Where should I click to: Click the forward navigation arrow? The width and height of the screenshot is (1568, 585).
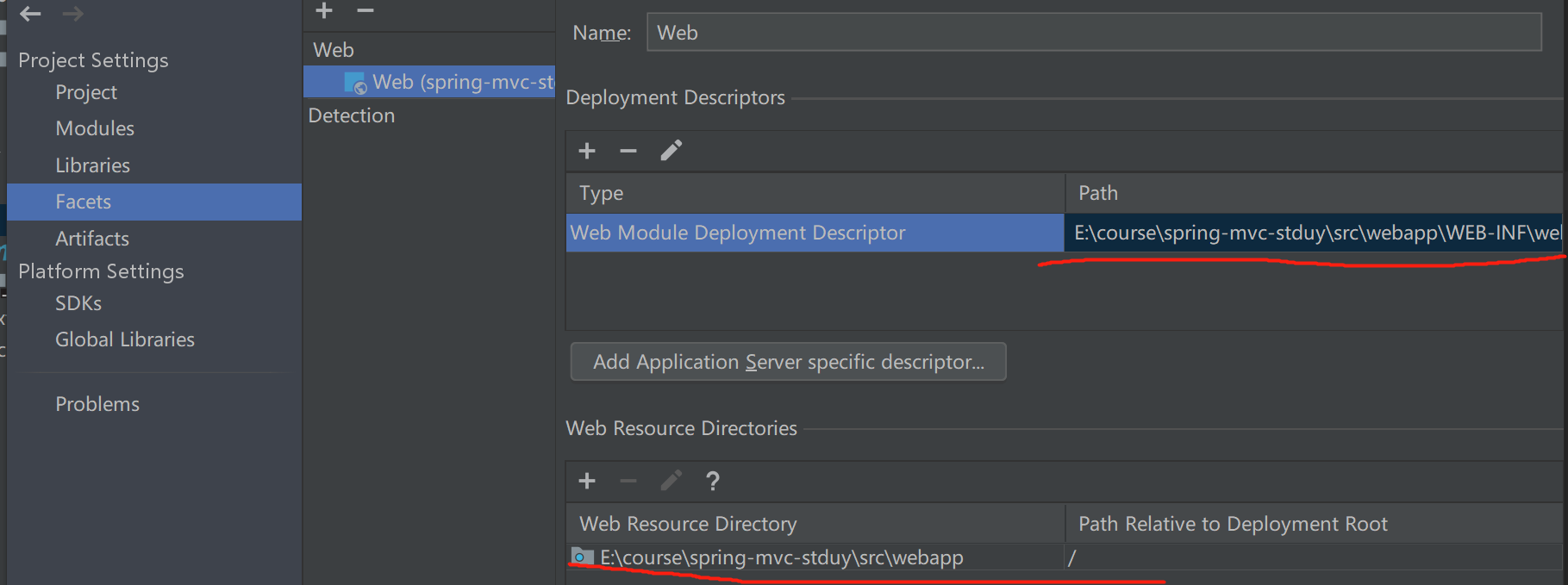click(73, 14)
